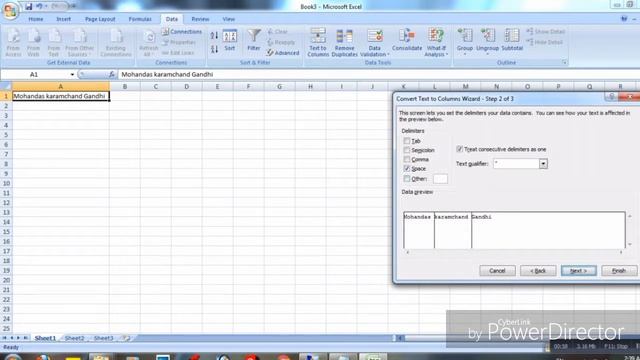Viewport: 640px width, 360px height.
Task: Go Back in the wizard
Action: click(x=538, y=271)
